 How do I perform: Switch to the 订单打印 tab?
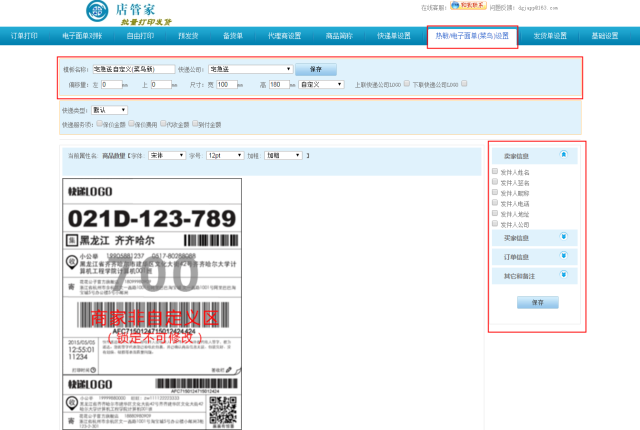[25, 36]
